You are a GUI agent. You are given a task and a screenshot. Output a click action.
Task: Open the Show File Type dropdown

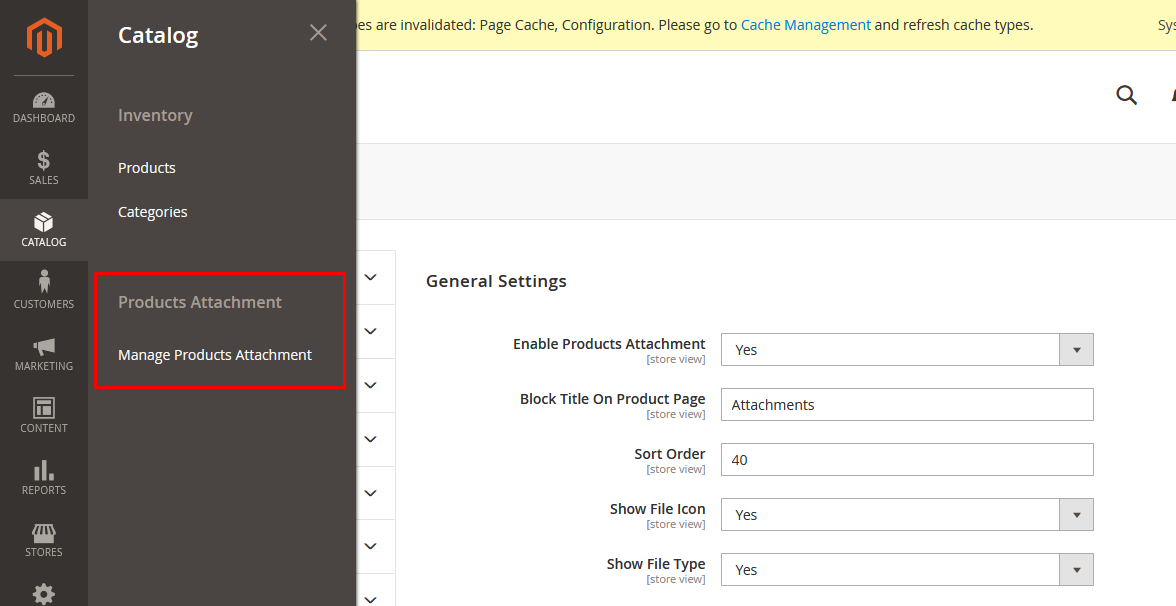pos(1076,569)
